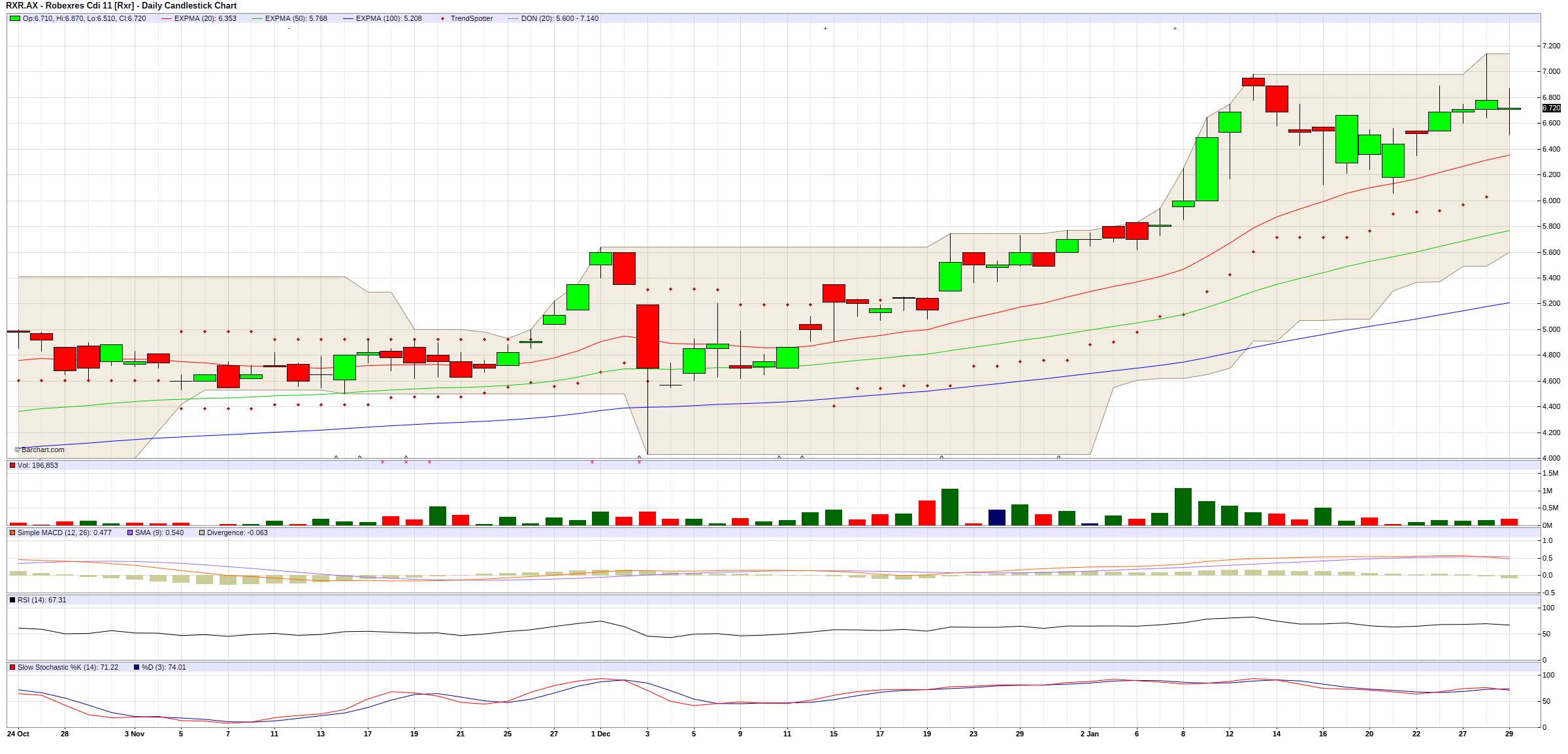Click the 1 Dec date axis label

coord(600,734)
